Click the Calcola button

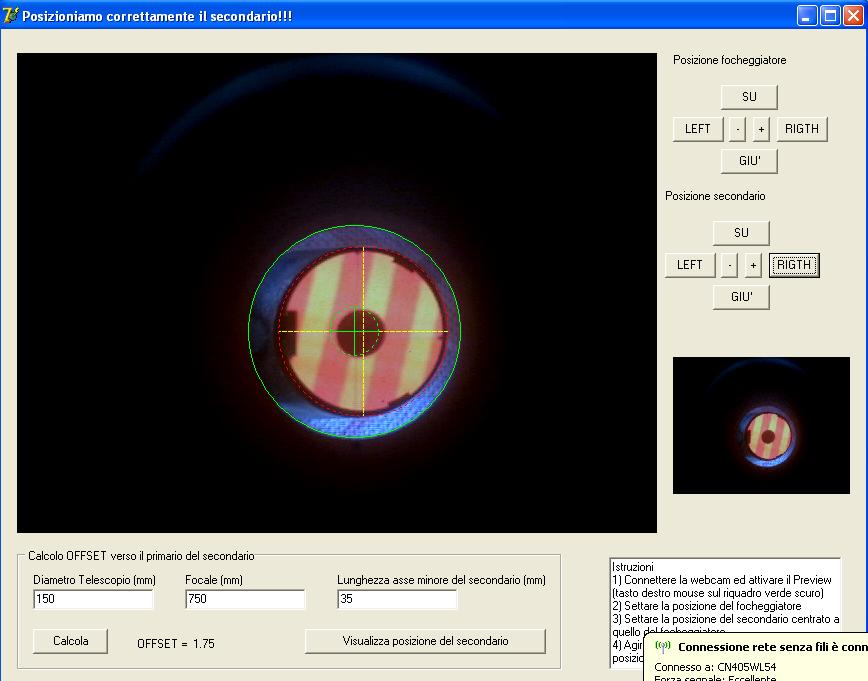coord(70,641)
